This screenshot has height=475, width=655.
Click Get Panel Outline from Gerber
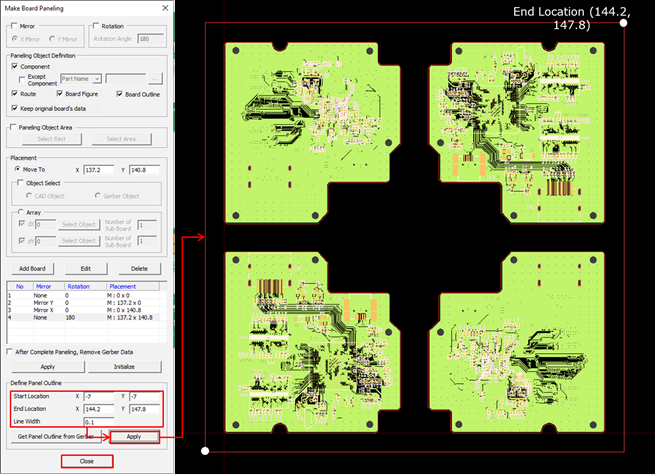point(56,437)
